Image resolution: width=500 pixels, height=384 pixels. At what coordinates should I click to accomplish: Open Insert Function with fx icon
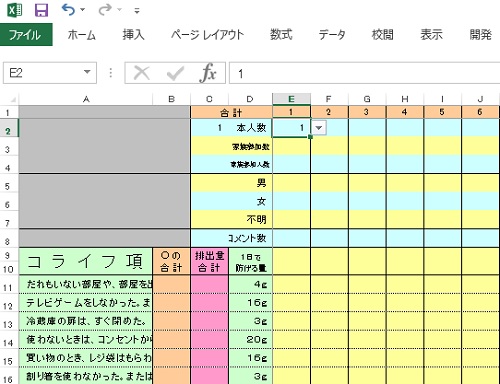[208, 73]
